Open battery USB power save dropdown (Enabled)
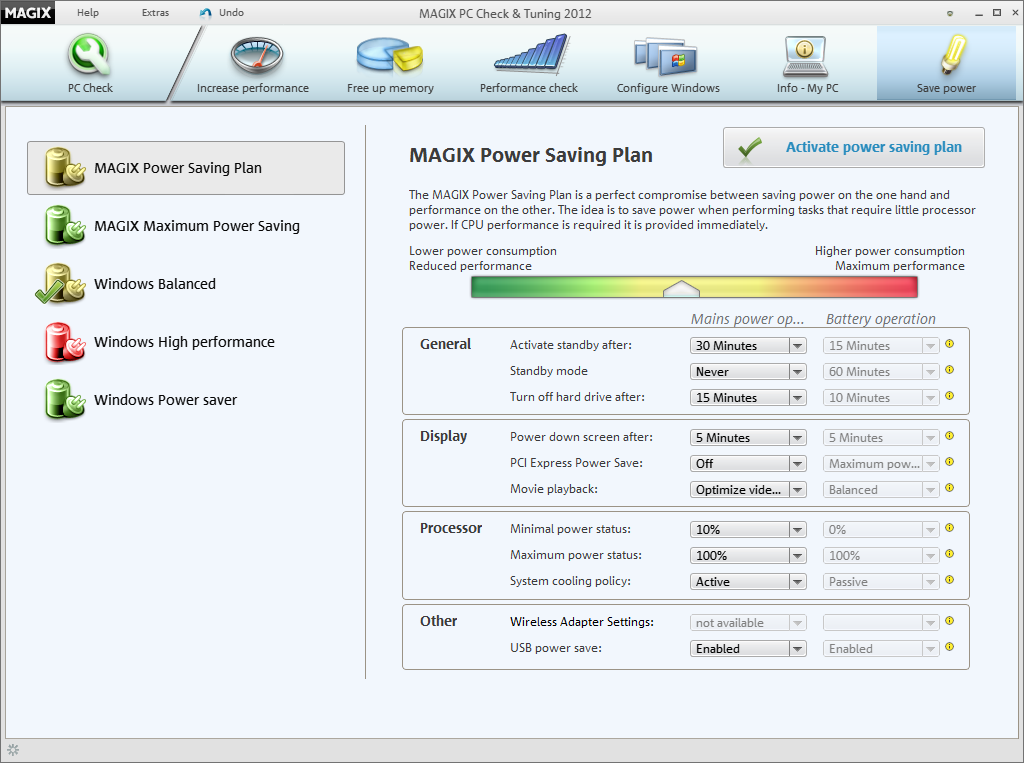 (881, 649)
